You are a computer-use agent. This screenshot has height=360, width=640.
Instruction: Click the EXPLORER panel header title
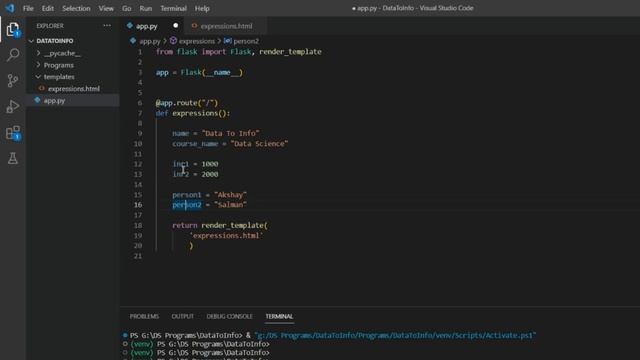point(50,26)
